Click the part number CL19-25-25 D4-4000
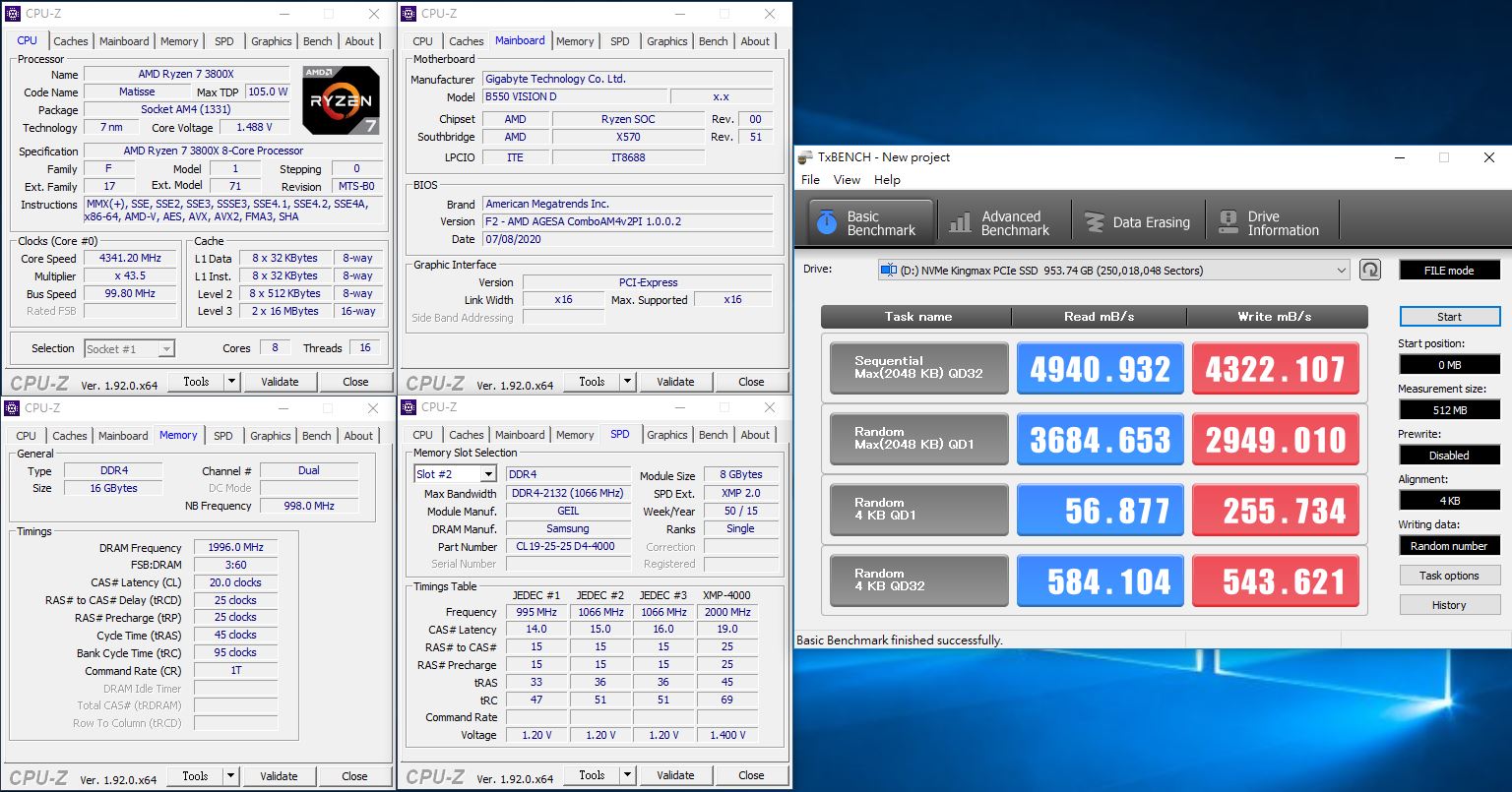Viewport: 1512px width, 792px height. click(x=568, y=546)
